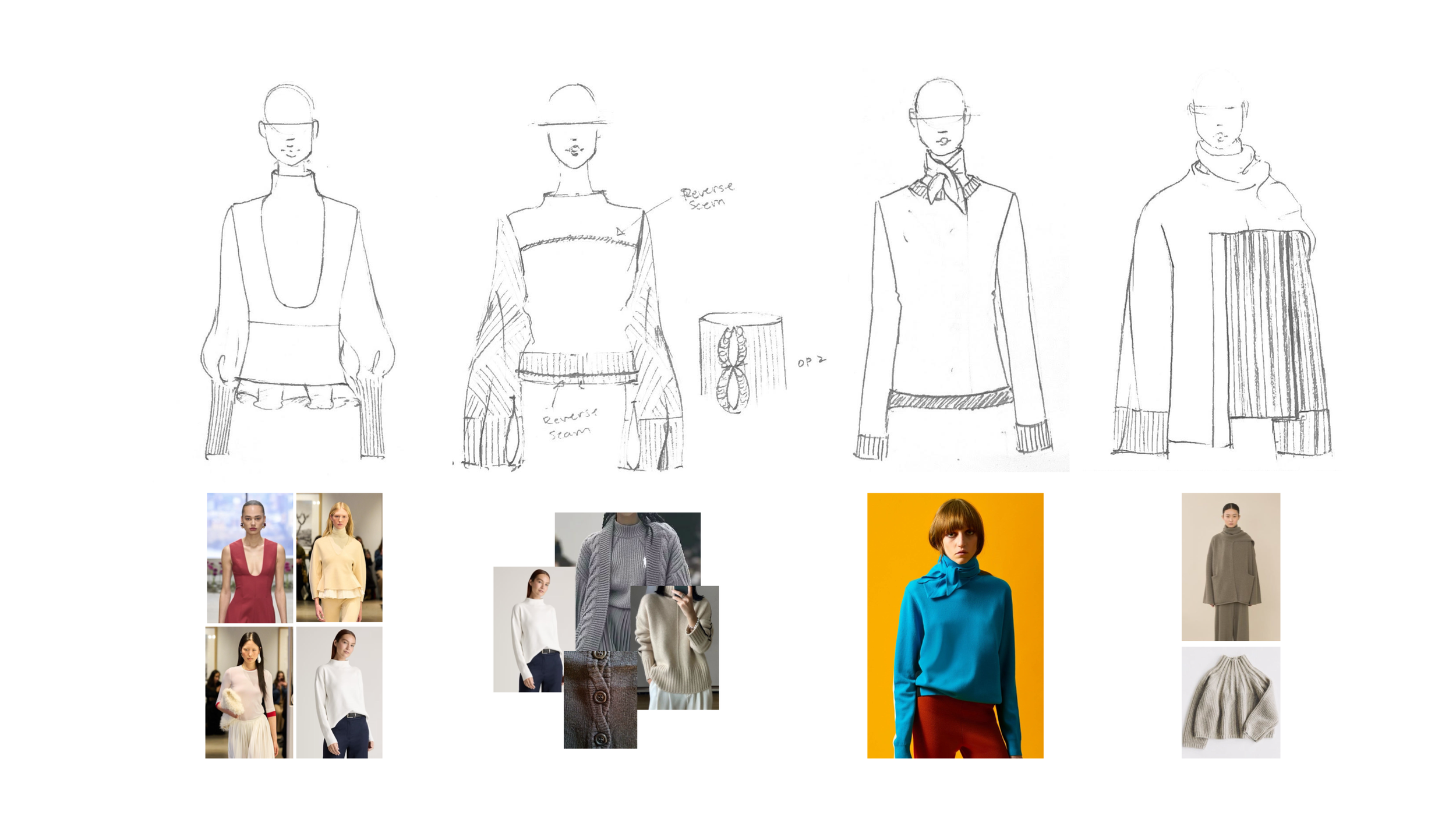Click the cream peplum top runway photo
The width and height of the screenshot is (1456, 819).
[339, 557]
